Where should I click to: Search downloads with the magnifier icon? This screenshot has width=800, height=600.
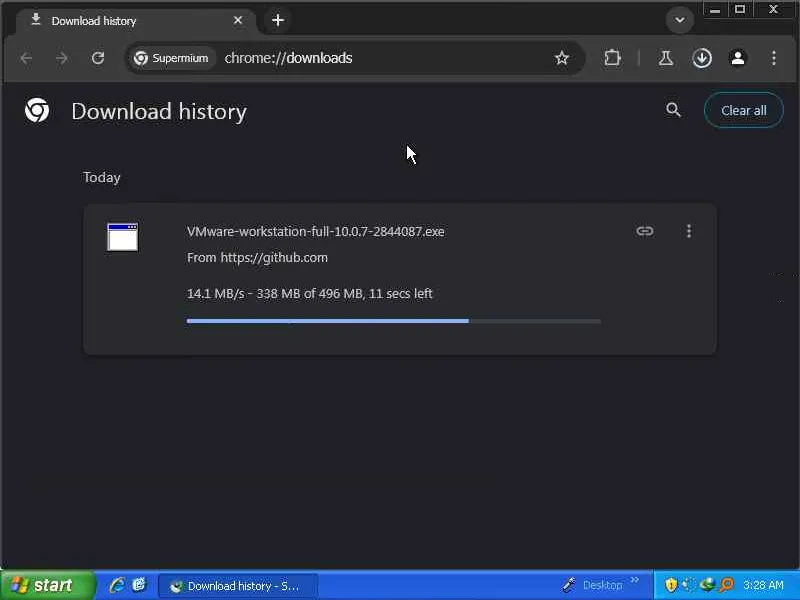pyautogui.click(x=673, y=110)
